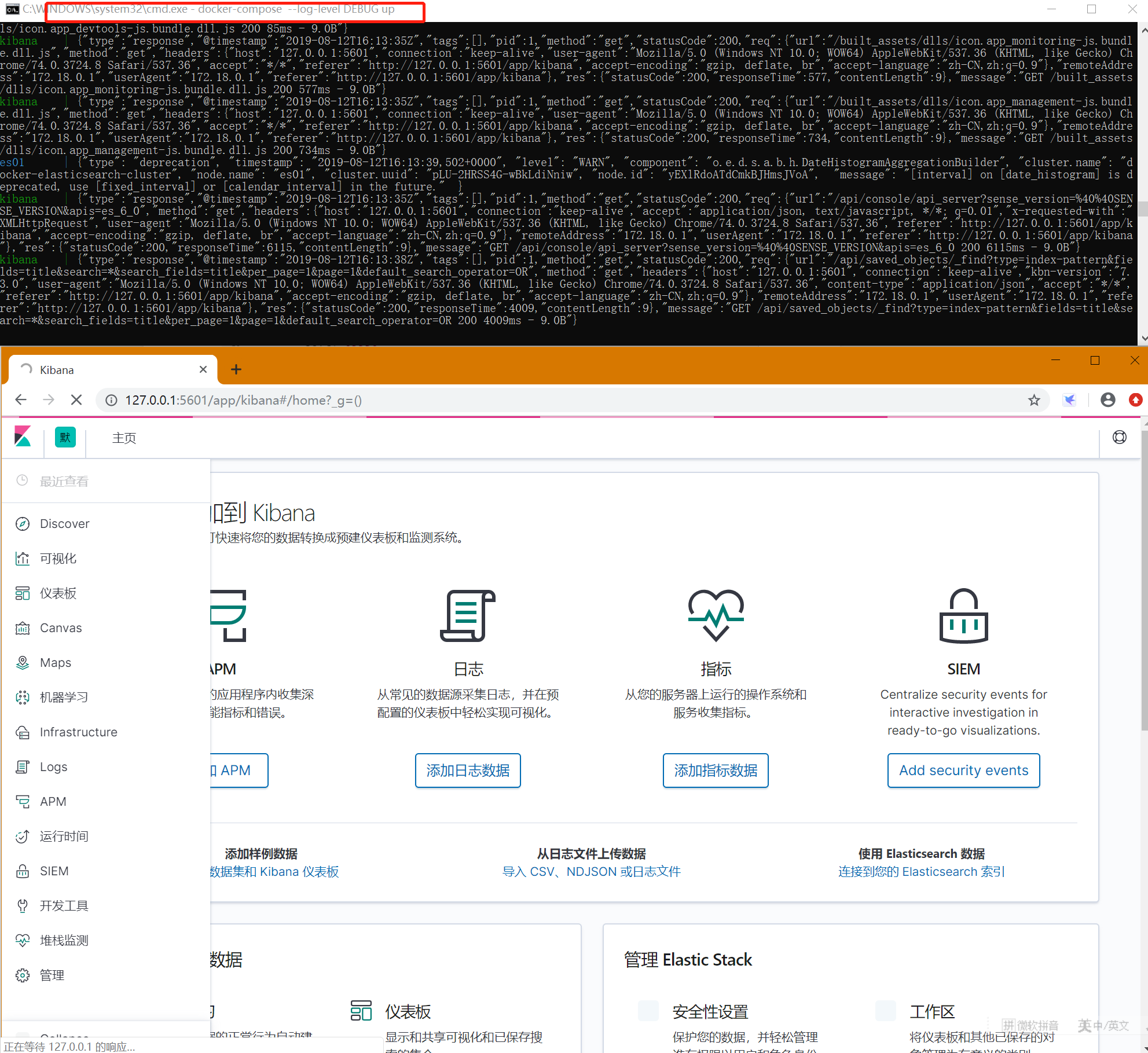Open the default space selector 默

[x=65, y=437]
